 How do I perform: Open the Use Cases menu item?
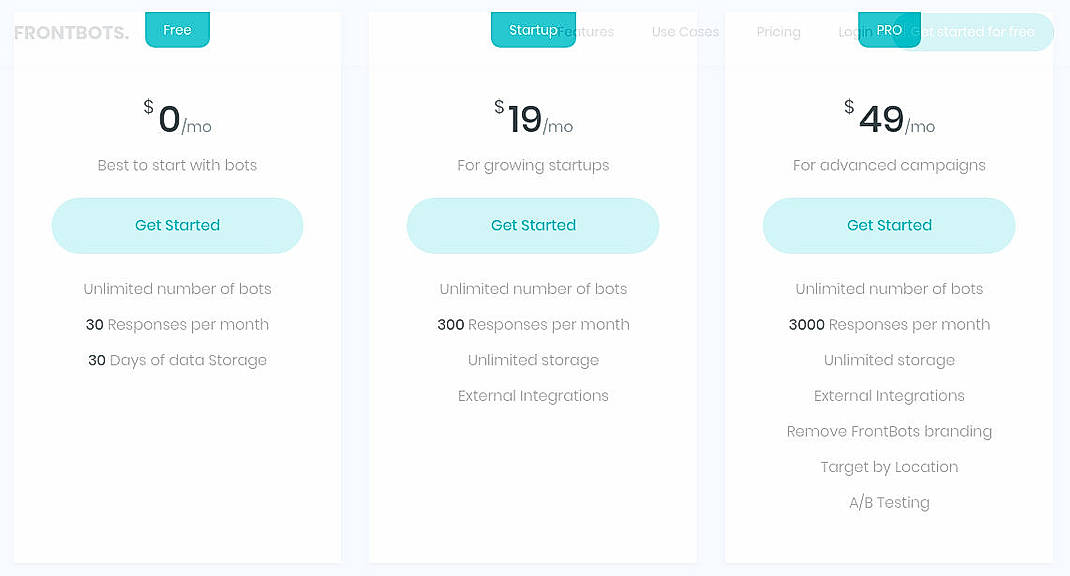pos(685,31)
